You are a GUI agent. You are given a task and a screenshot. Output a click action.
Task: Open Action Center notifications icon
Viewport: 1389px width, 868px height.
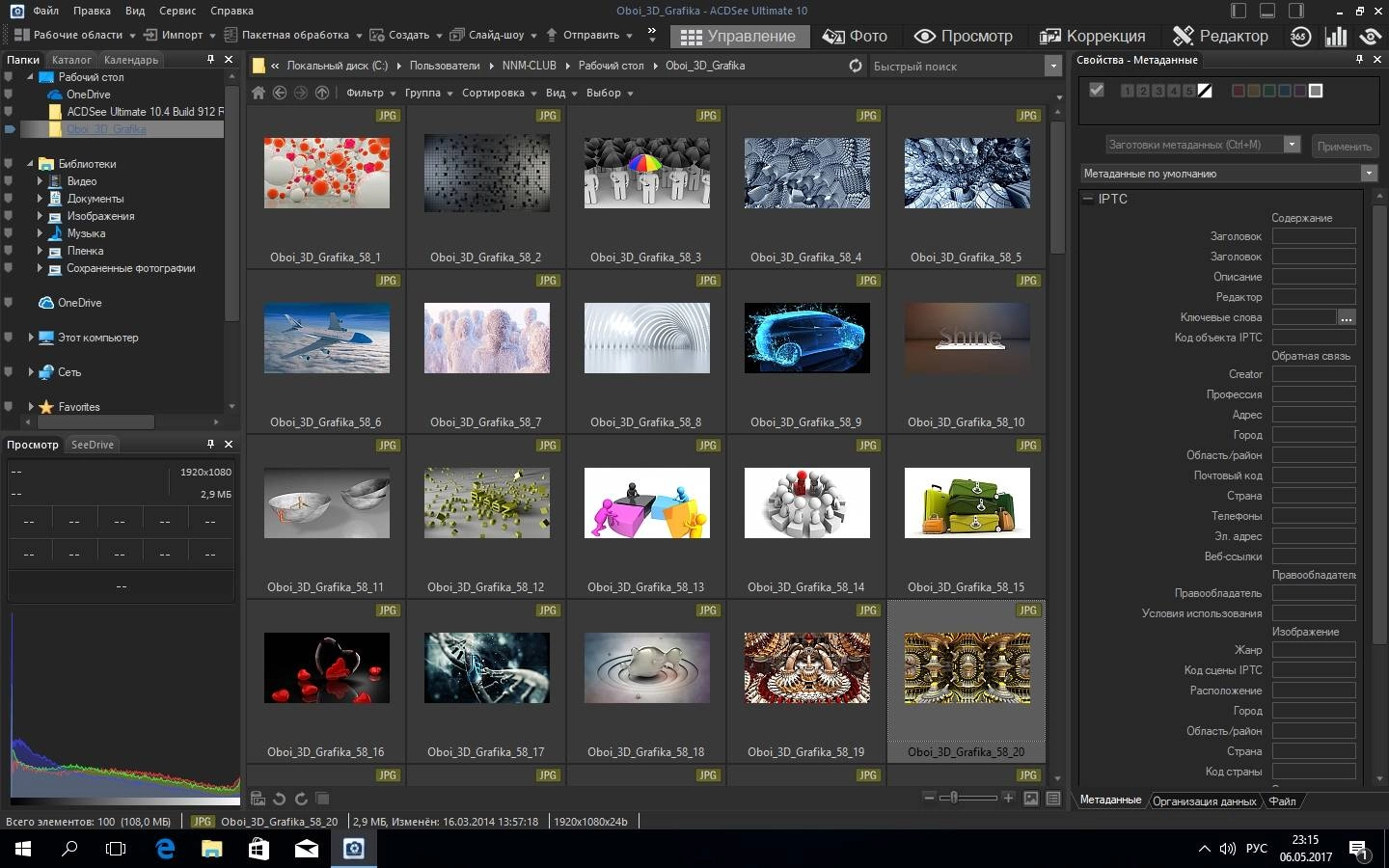click(x=1361, y=849)
